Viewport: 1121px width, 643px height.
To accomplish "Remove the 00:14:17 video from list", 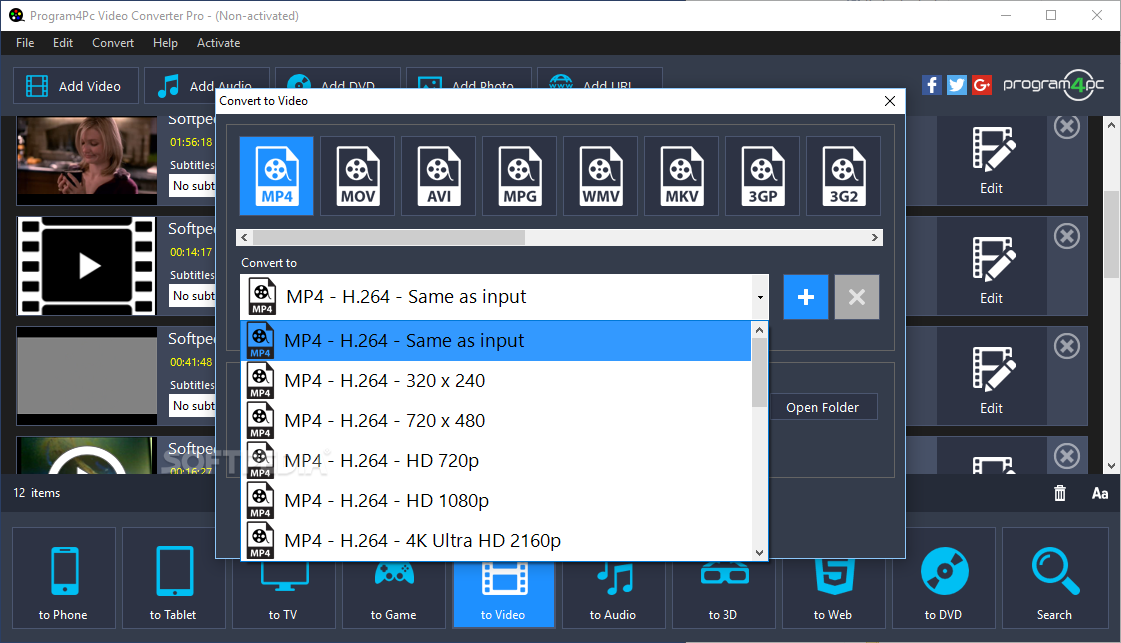I will pos(1067,236).
